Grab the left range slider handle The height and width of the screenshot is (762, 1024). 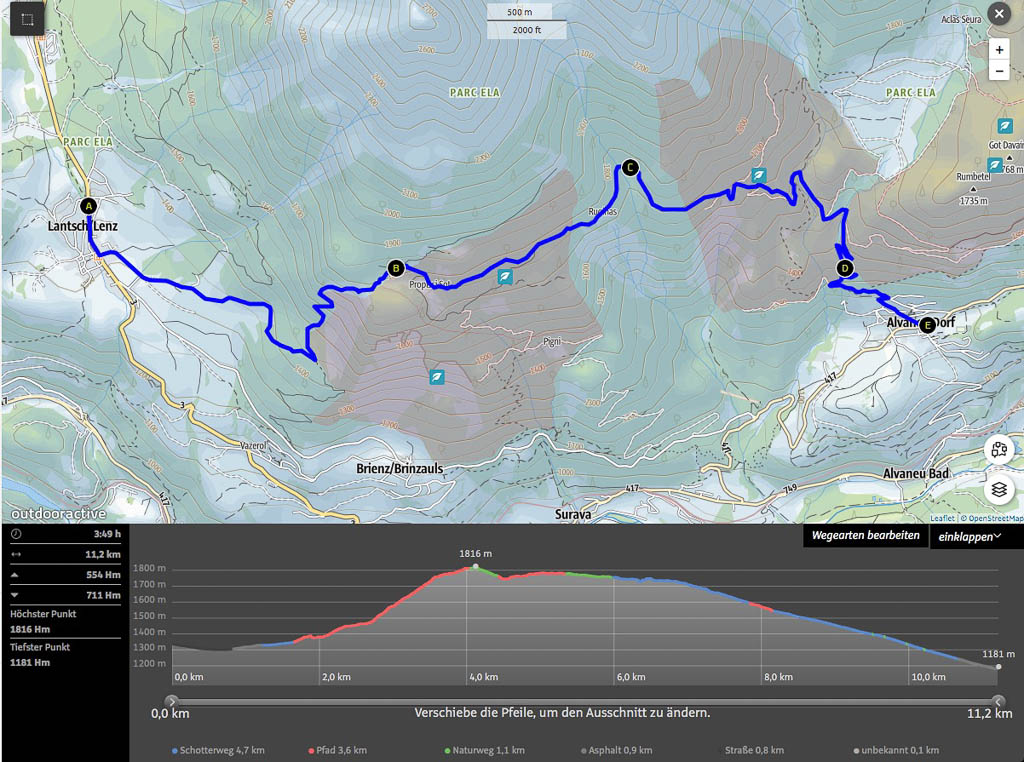pyautogui.click(x=171, y=701)
